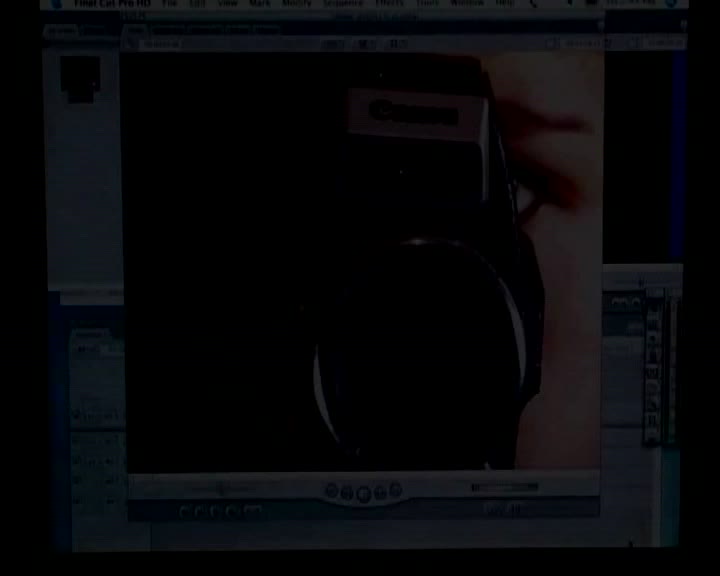
Task: Open the Sequence menu
Action: (x=343, y=4)
